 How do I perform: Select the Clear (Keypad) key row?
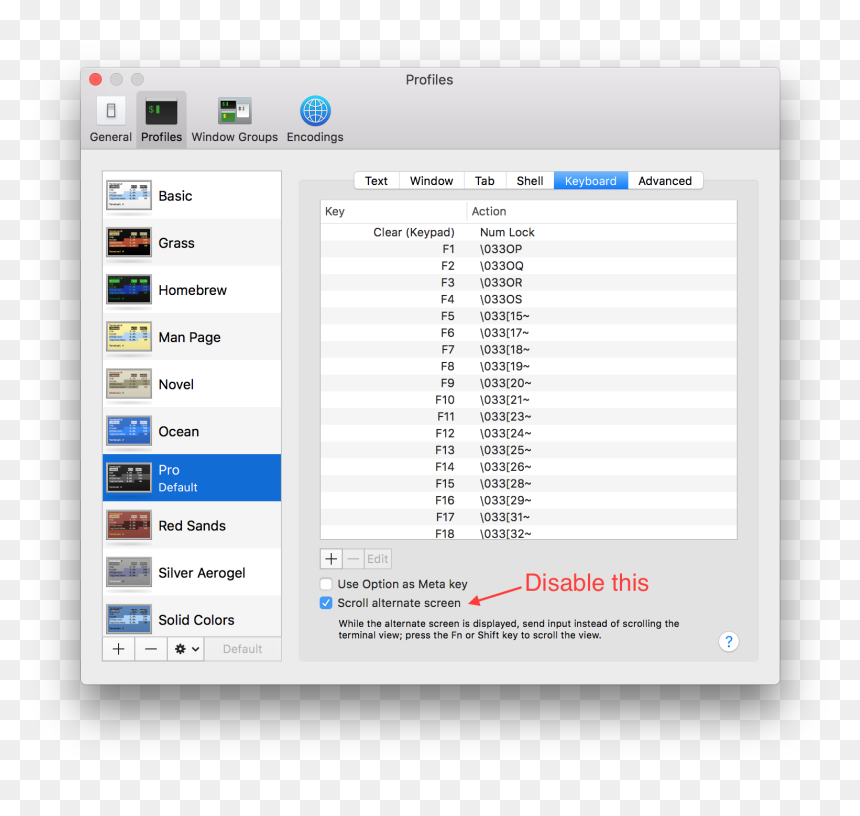pos(529,233)
